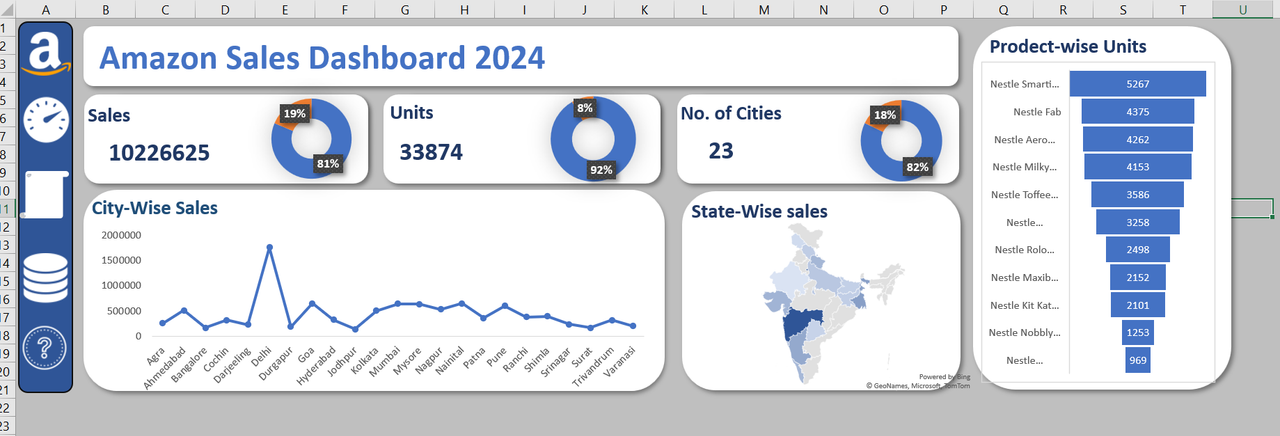Select the funnel bar showing 4153

pyautogui.click(x=1138, y=166)
